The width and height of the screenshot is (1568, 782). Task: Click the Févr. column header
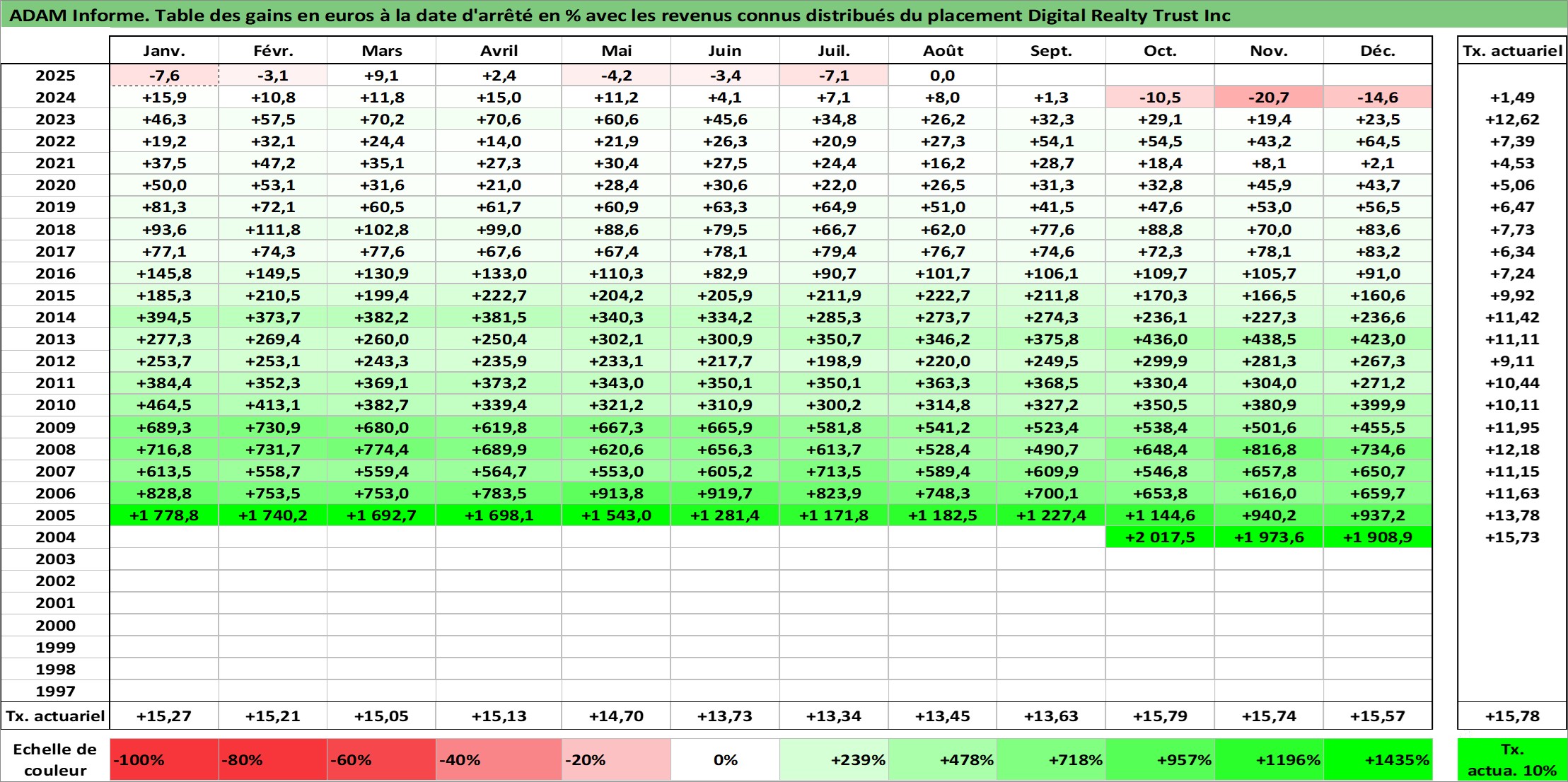point(273,50)
